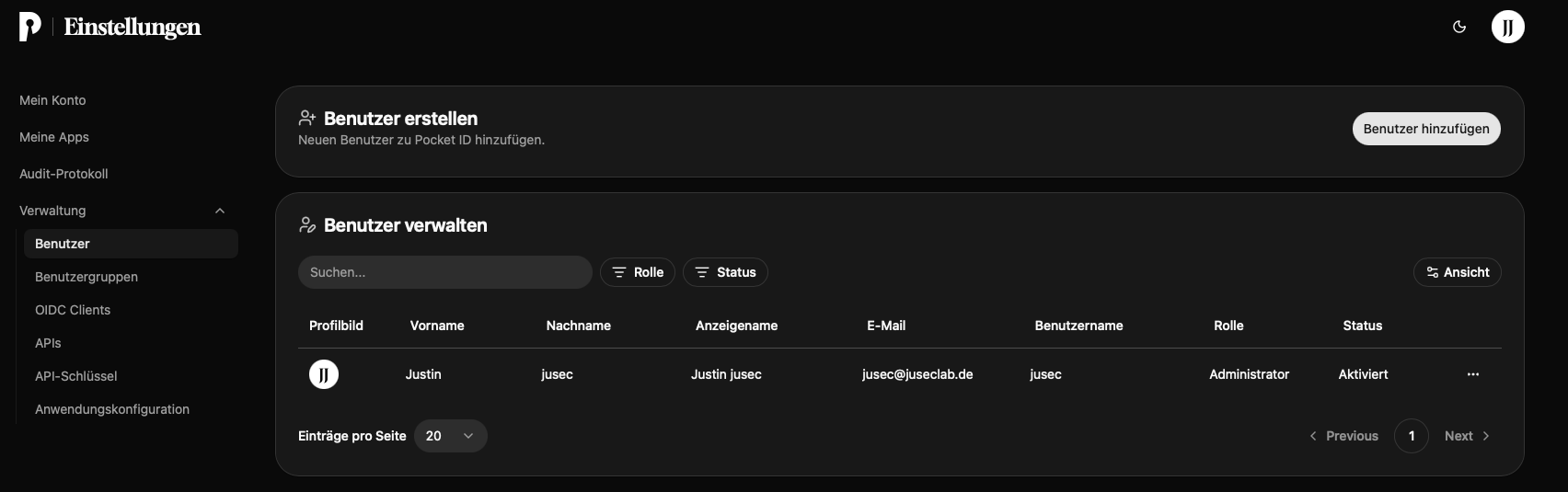Sort by the E-Mail column header
Image resolution: width=1568 pixels, height=492 pixels.
pyautogui.click(x=886, y=326)
